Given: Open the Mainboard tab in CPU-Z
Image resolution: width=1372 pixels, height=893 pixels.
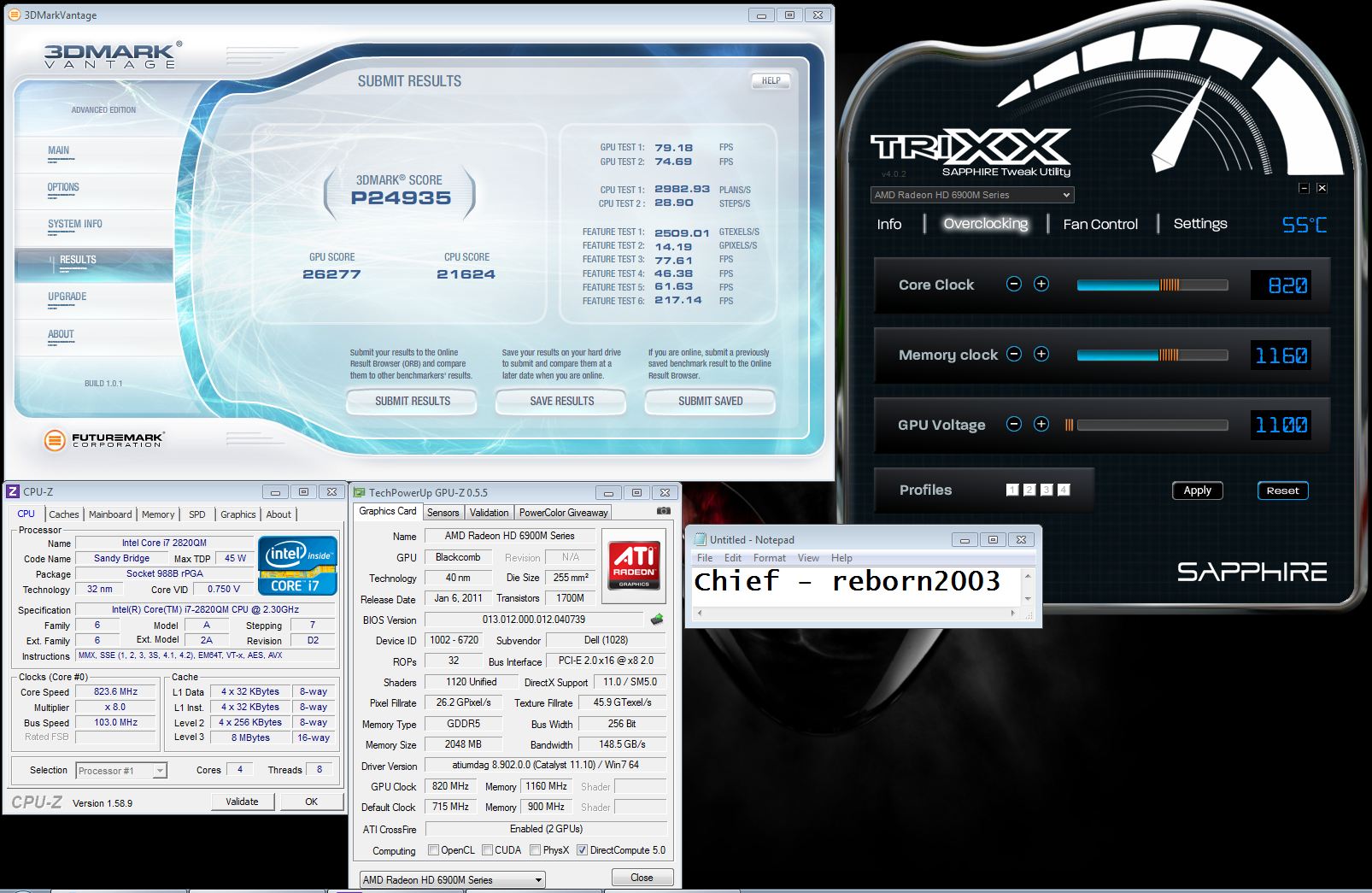Looking at the screenshot, I should 110,514.
